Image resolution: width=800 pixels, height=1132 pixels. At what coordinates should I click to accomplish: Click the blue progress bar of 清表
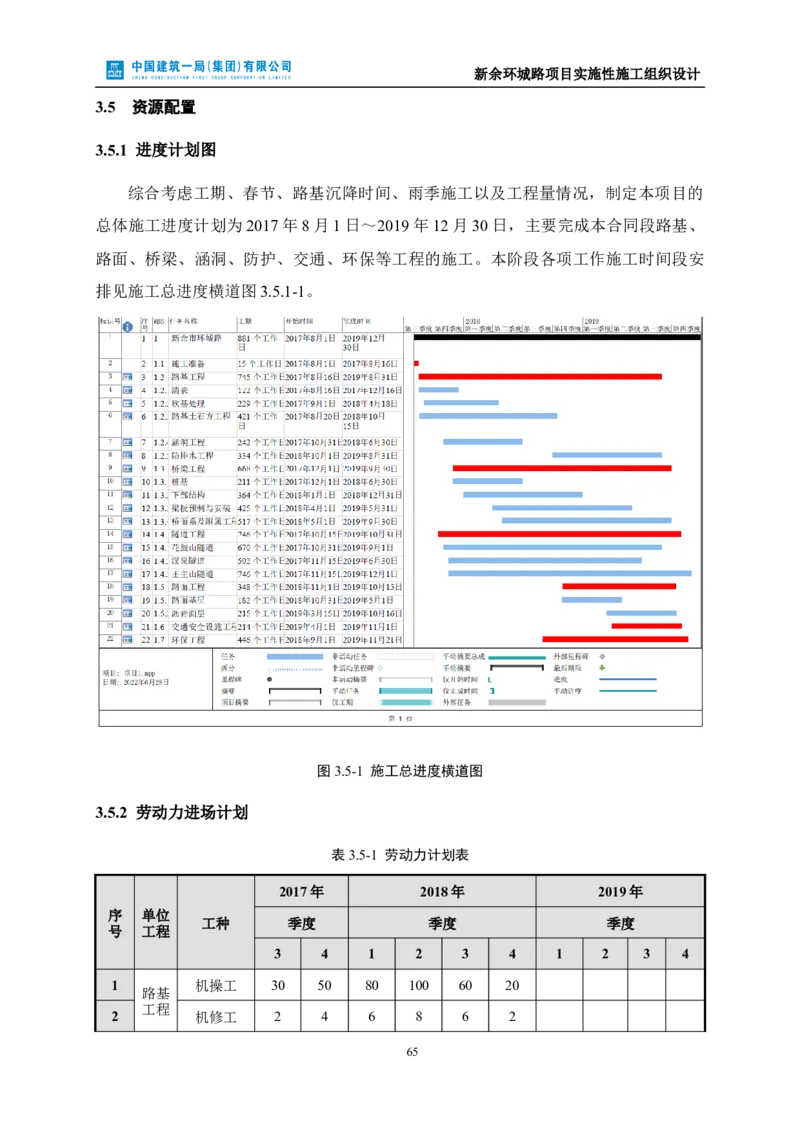tap(440, 391)
